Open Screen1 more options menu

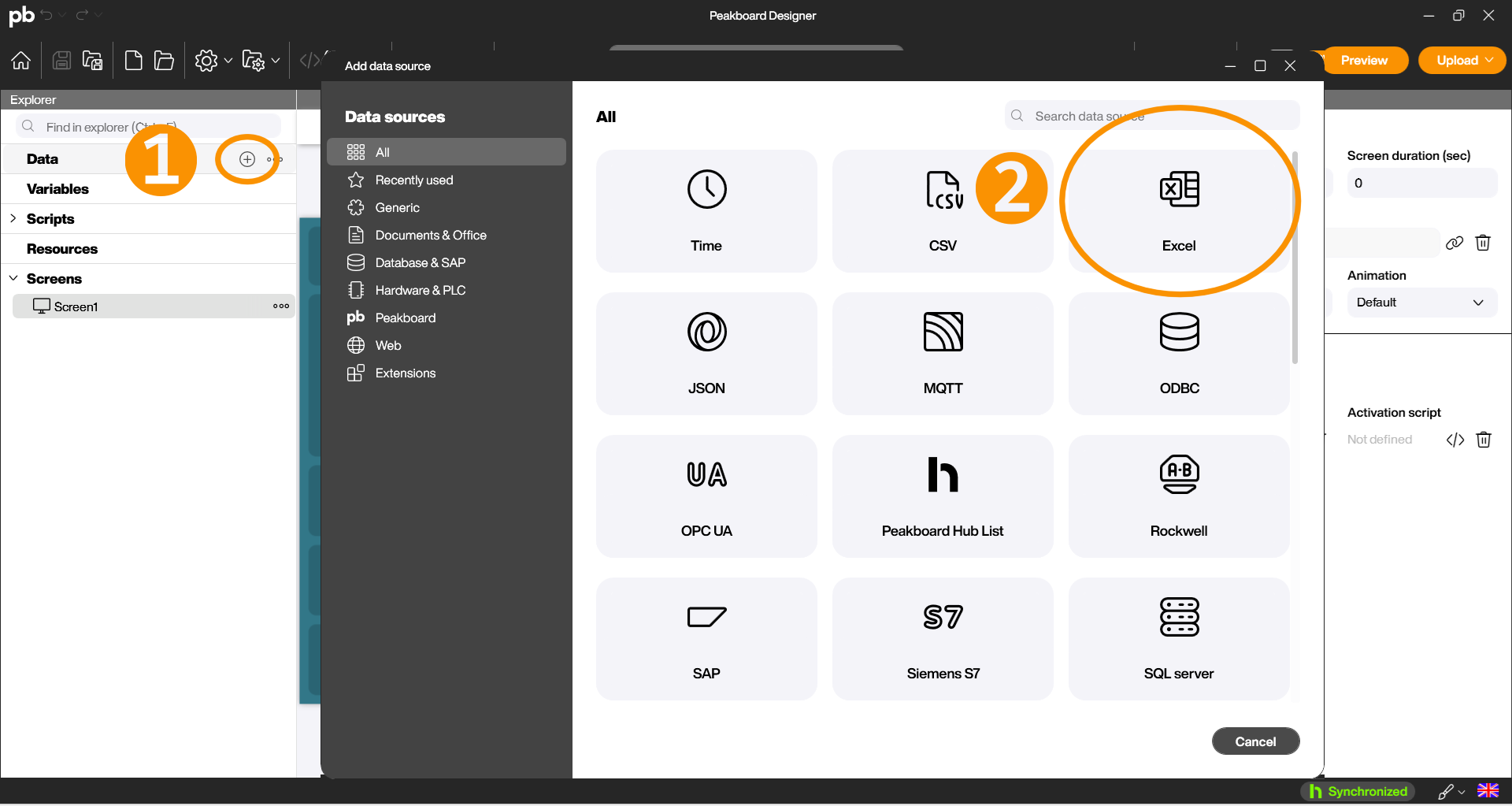coord(281,306)
